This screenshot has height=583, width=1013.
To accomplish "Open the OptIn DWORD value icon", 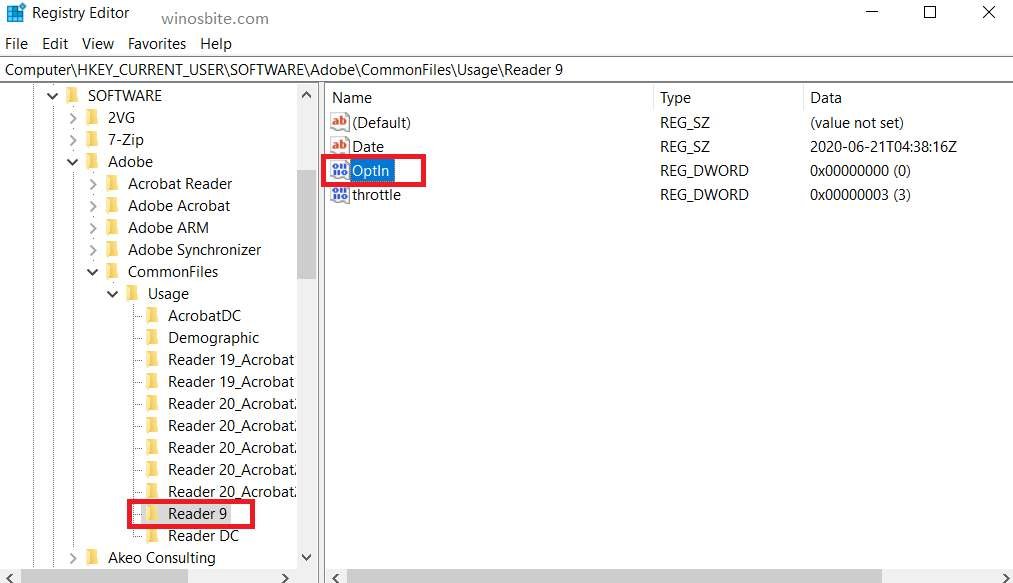I will [341, 170].
